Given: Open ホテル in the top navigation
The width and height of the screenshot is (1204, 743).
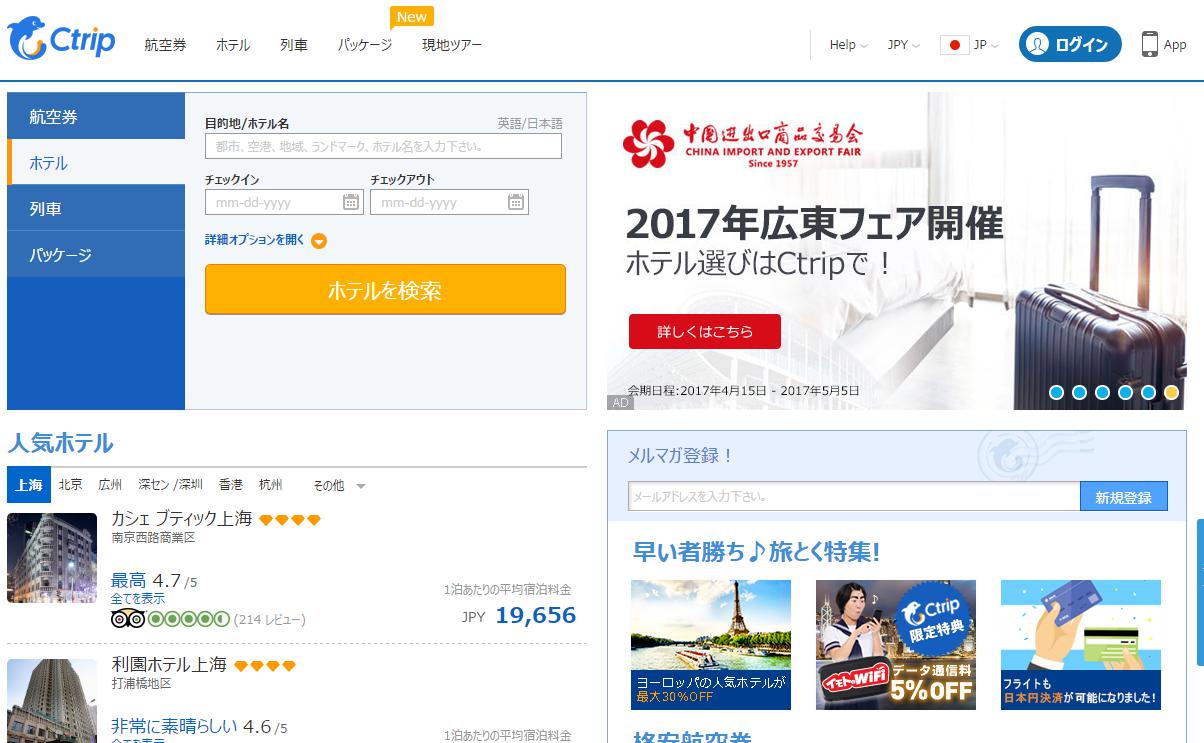Looking at the screenshot, I should tap(233, 45).
